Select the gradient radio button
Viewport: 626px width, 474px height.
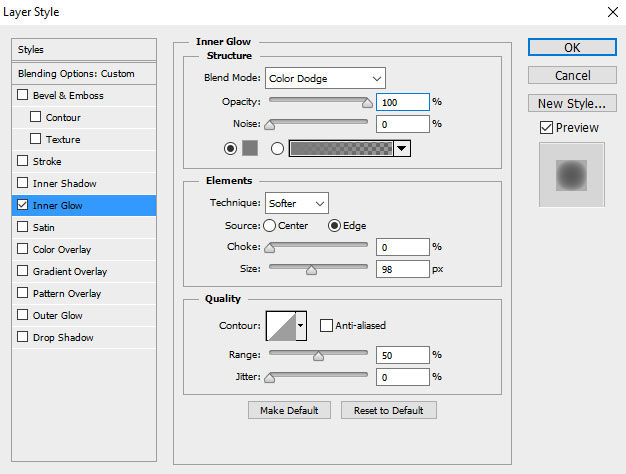click(x=277, y=148)
